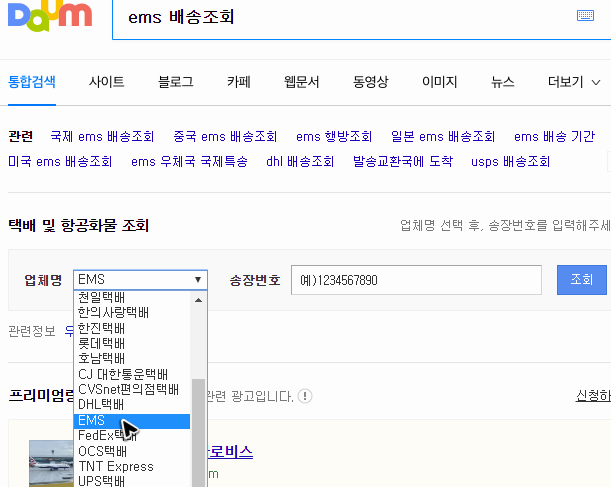Choose FedEx택배 from carrier list
This screenshot has width=611, height=487.
tap(132, 436)
